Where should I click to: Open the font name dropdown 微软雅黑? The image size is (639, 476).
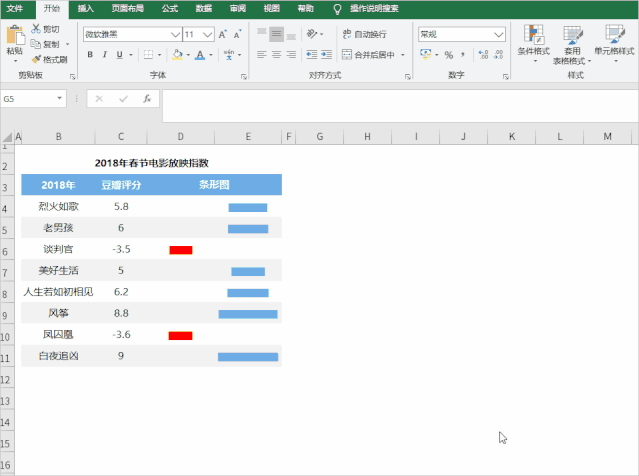click(130, 34)
